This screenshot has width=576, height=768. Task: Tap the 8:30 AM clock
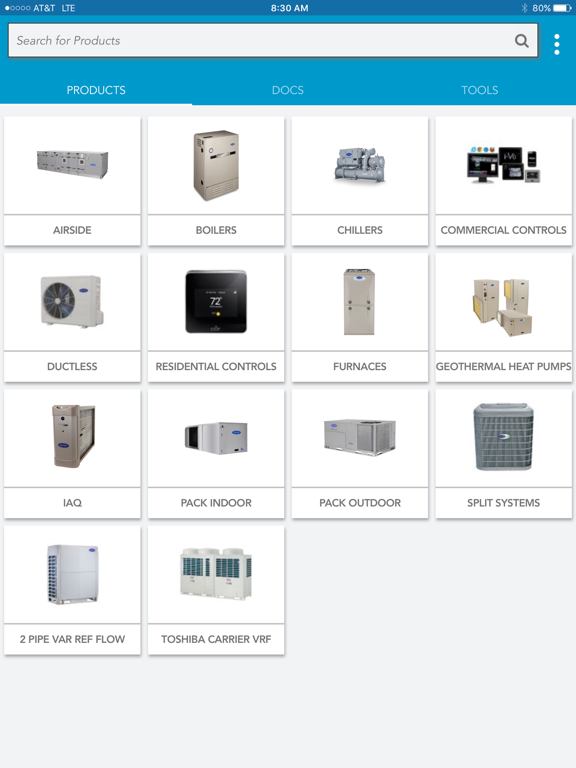289,8
